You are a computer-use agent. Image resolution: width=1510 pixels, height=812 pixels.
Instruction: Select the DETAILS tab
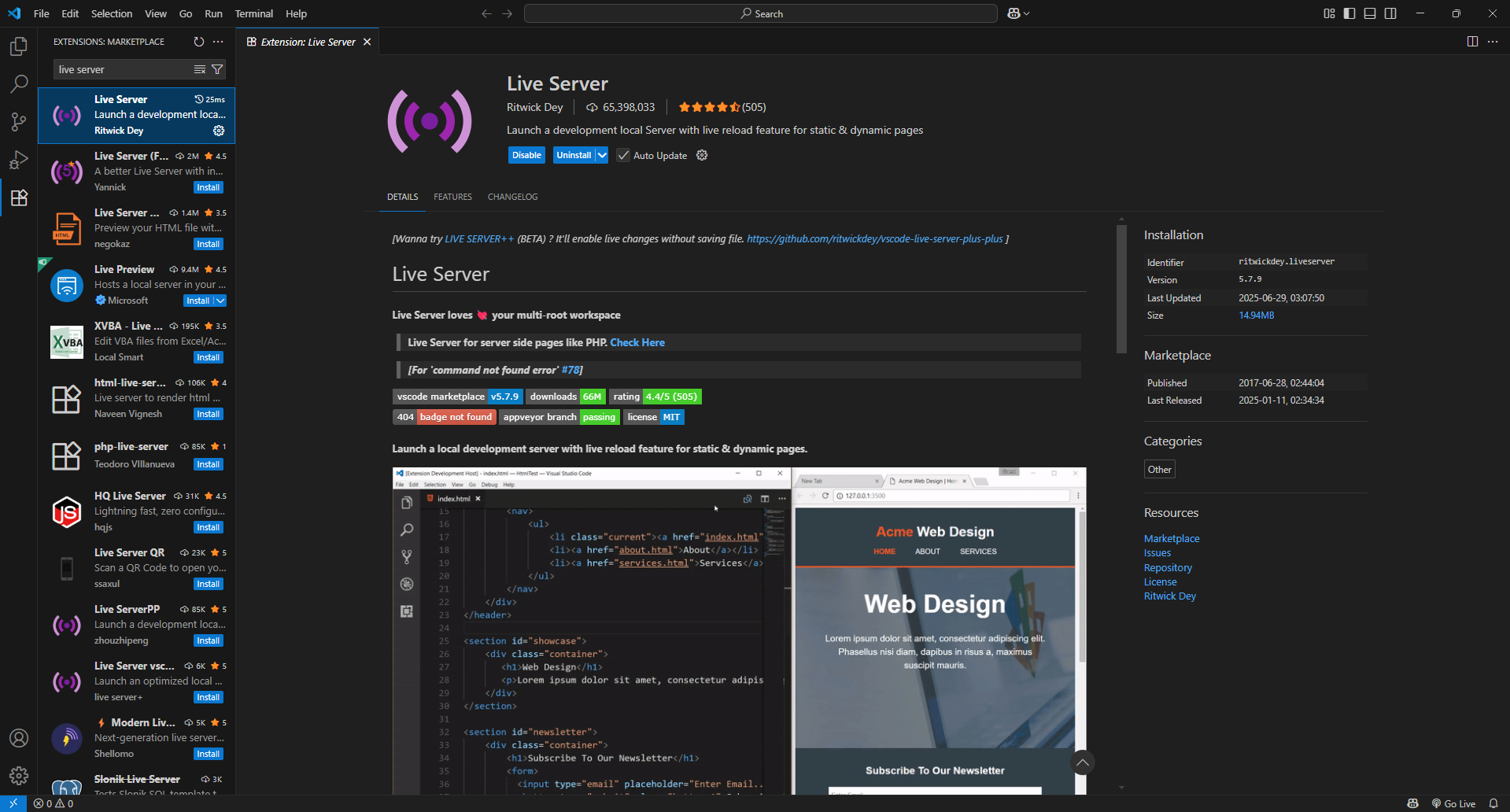(x=402, y=197)
